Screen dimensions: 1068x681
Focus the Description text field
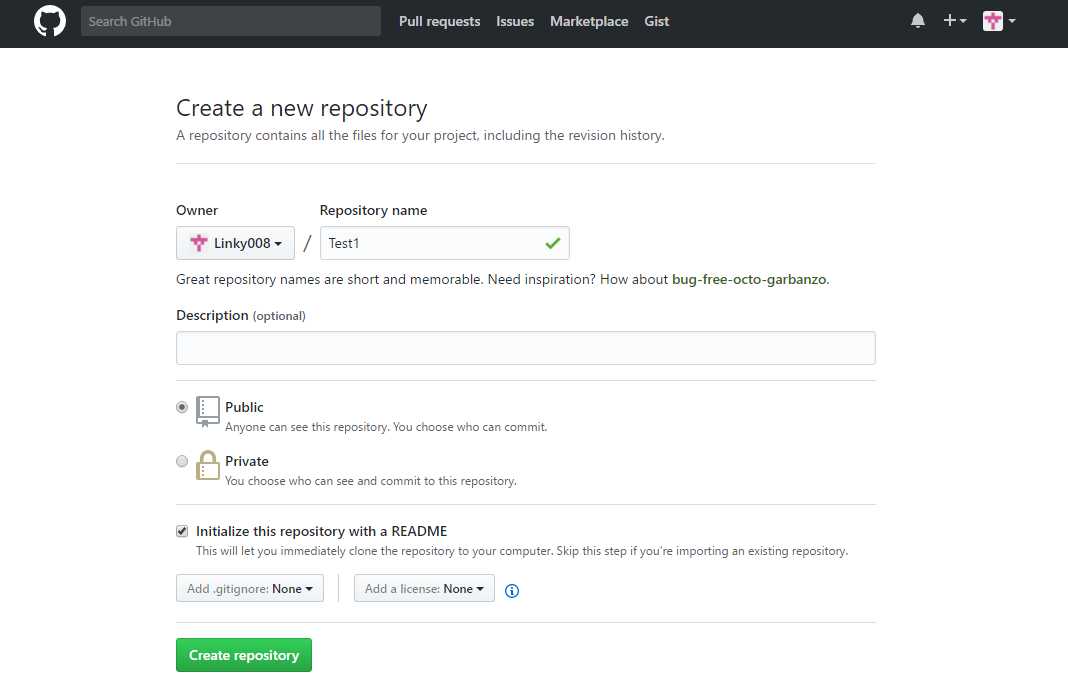(525, 348)
